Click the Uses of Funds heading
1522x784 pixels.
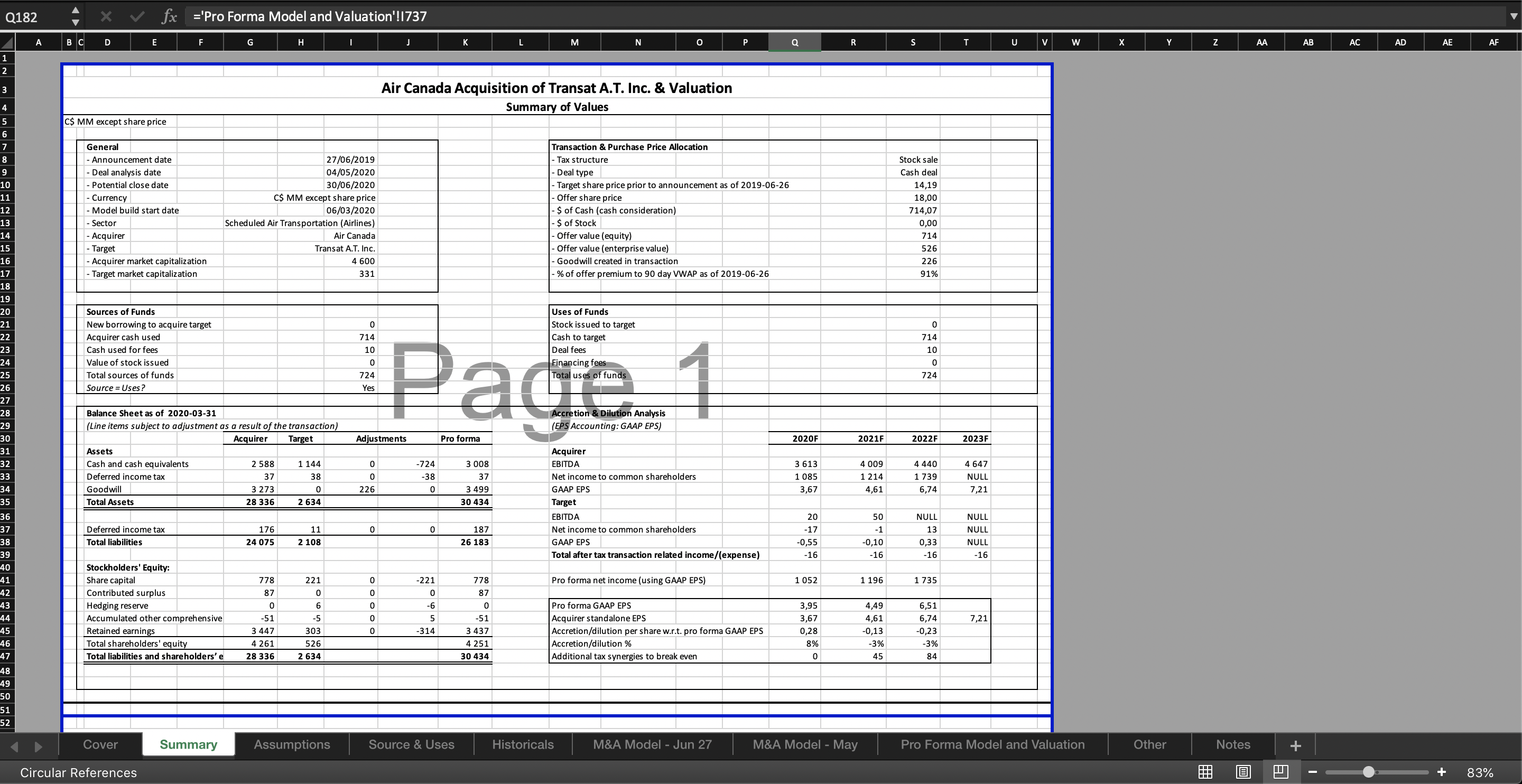pos(580,312)
